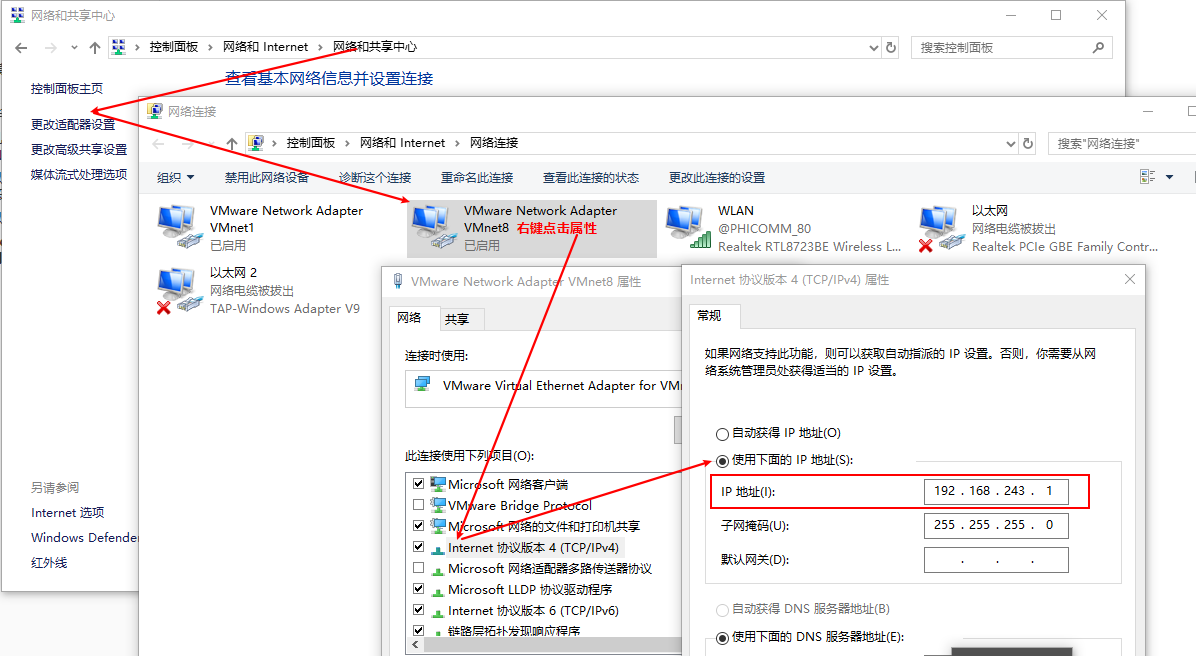Select 使用下面的 DNS 服务器地址 radio button
Viewport: 1196px width, 656px height.
tap(722, 638)
